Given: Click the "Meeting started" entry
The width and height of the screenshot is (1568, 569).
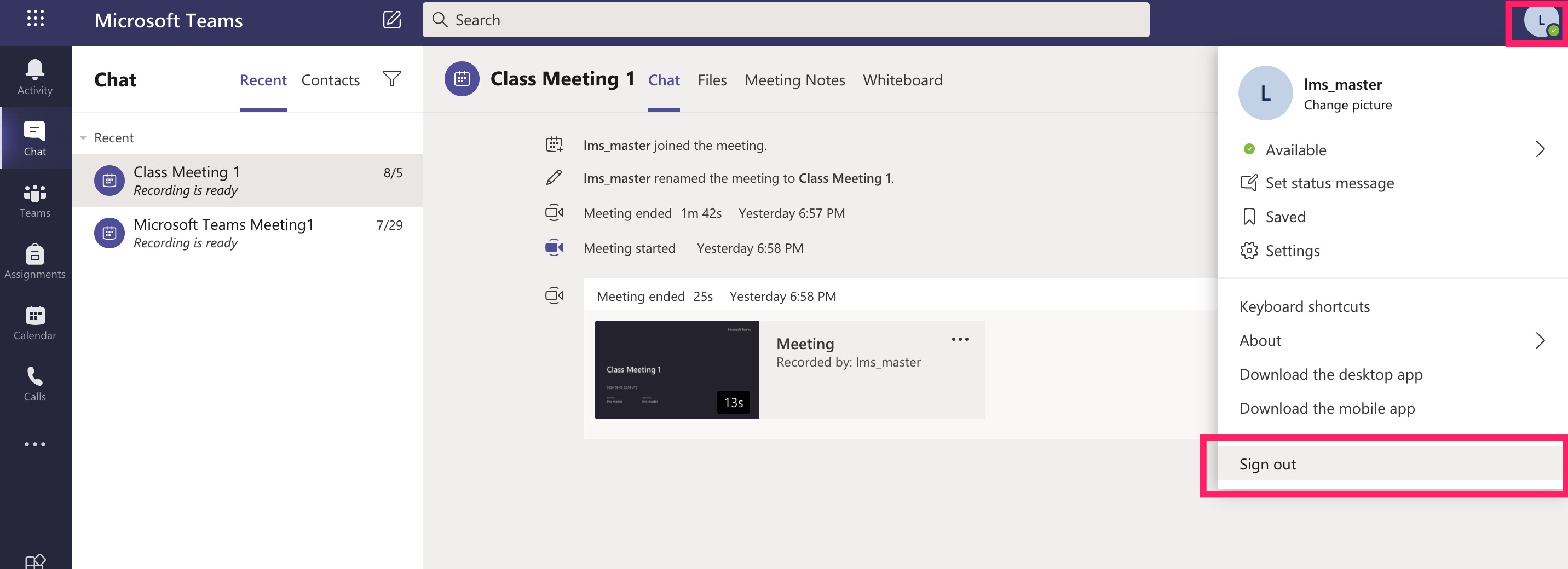Looking at the screenshot, I should point(630,248).
